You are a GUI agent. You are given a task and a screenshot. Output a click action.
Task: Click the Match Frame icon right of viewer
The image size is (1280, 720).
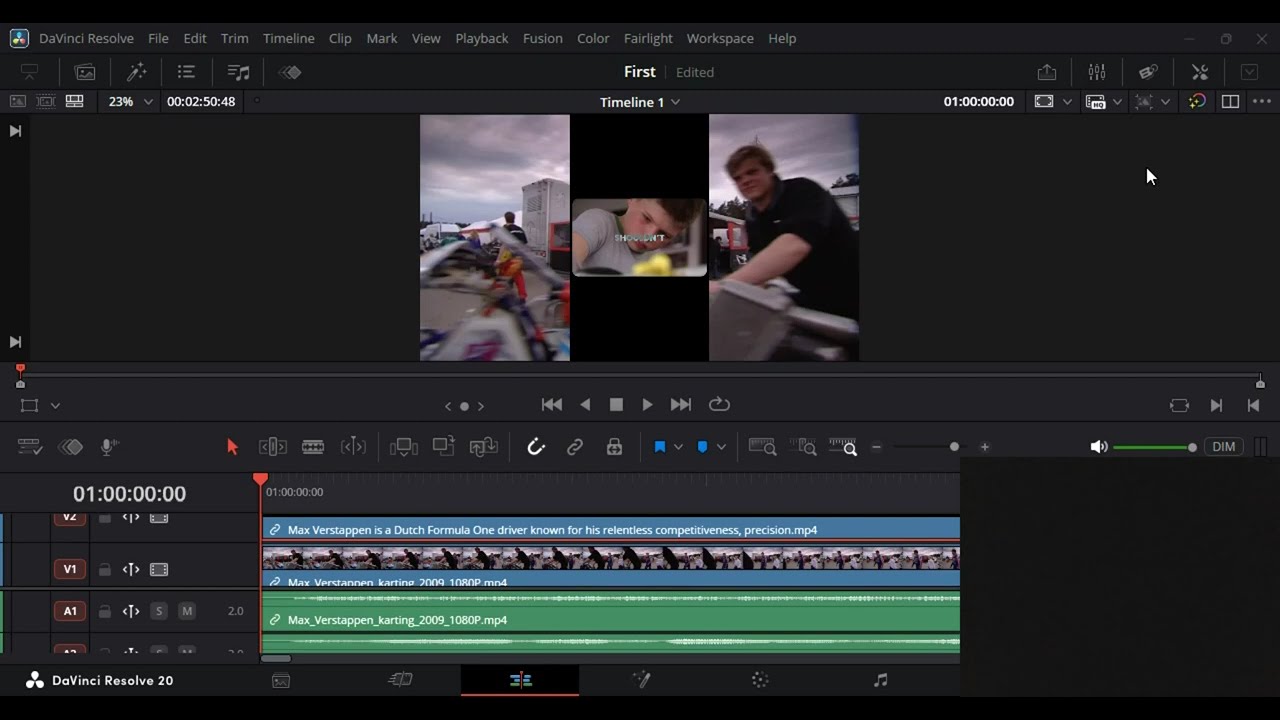point(1180,405)
